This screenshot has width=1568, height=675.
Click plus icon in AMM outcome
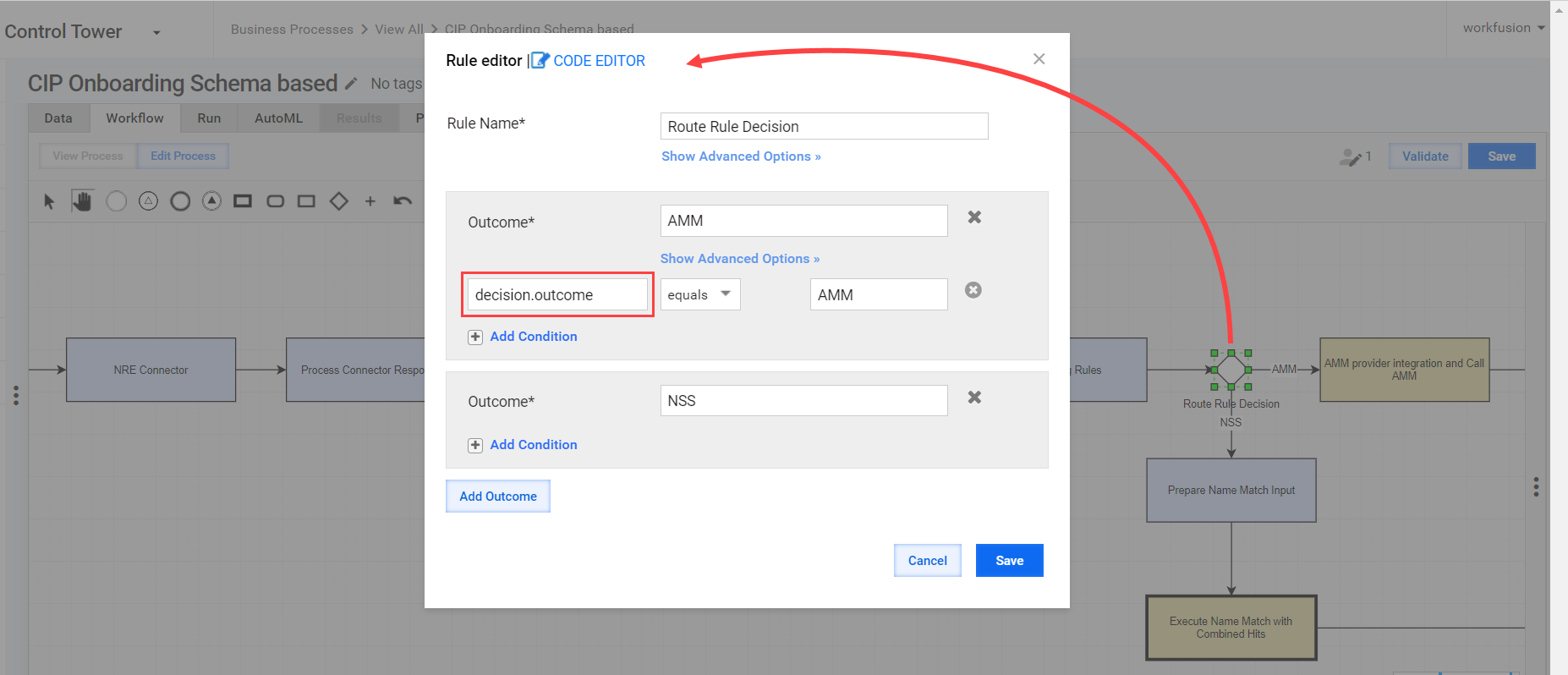coord(475,337)
